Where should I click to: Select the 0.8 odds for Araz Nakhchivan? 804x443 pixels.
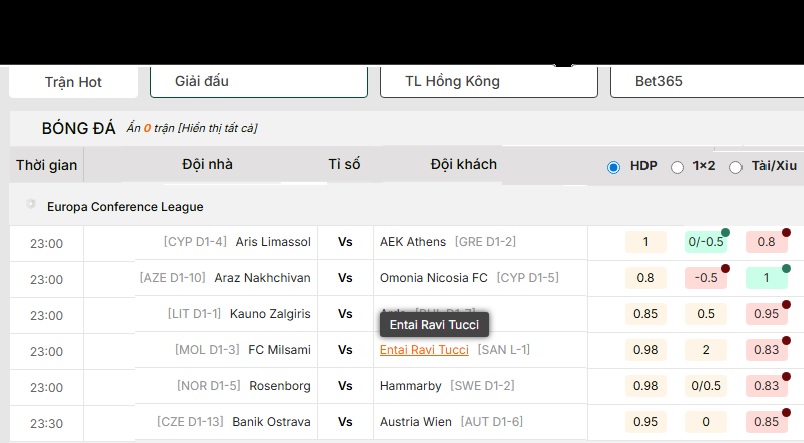[645, 278]
